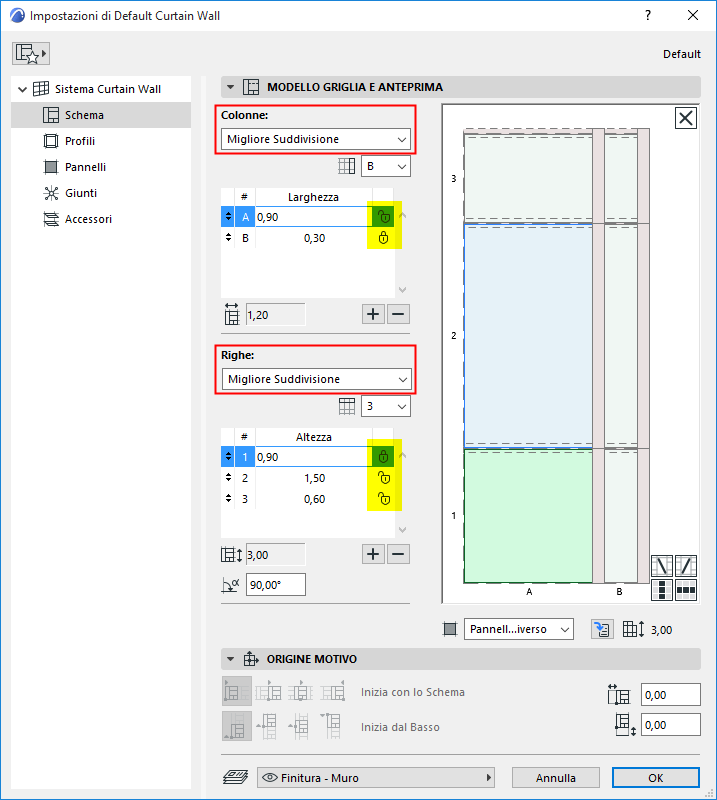Screen dimensions: 717x800
Task: Select the row 2 height value 1,50
Action: point(314,478)
